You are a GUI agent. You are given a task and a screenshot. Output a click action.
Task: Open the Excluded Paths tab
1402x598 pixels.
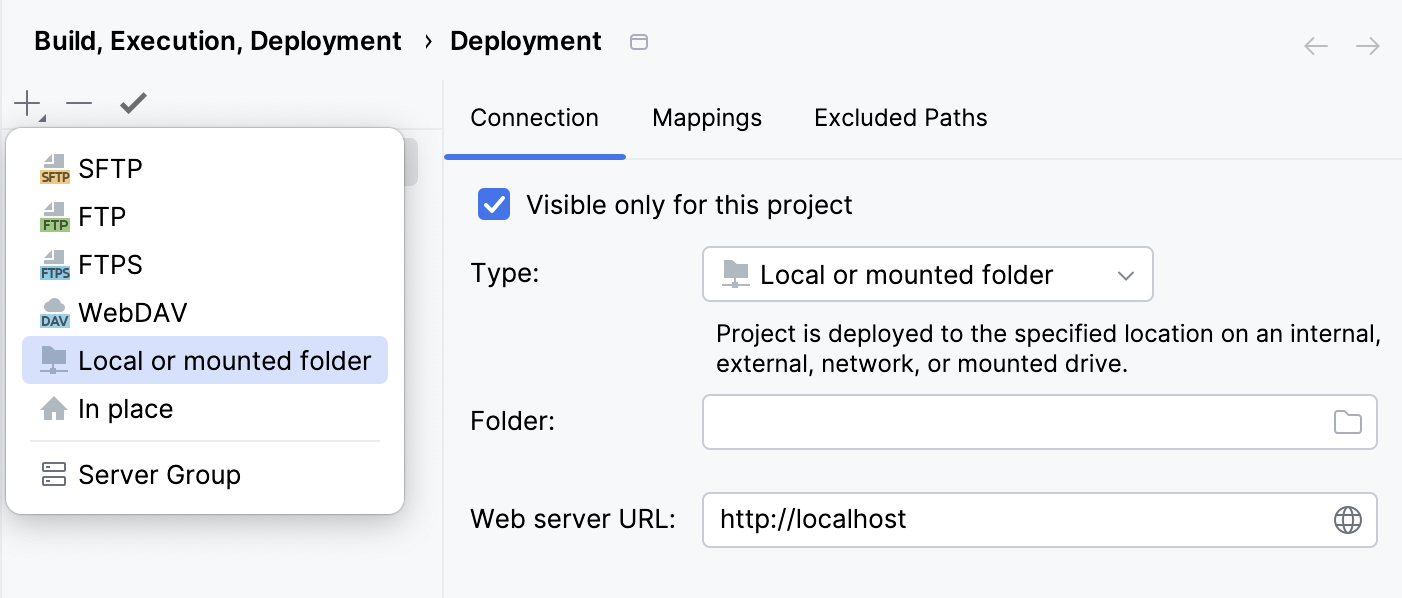(899, 117)
